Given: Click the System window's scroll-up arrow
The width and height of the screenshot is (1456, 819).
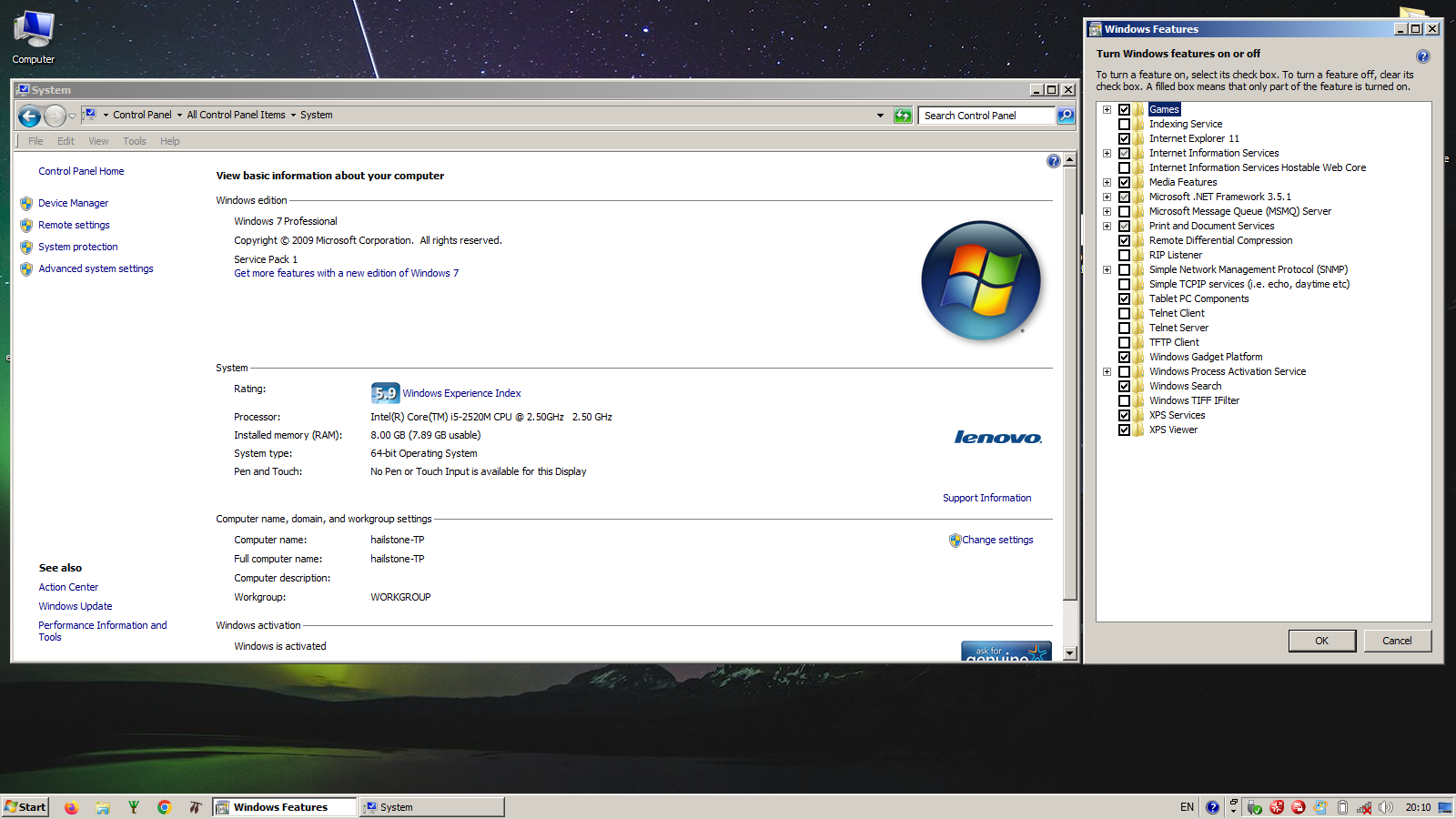Looking at the screenshot, I should 1070,159.
